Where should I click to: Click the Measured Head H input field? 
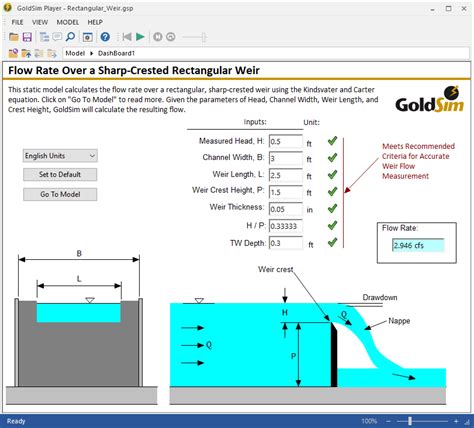pyautogui.click(x=286, y=141)
